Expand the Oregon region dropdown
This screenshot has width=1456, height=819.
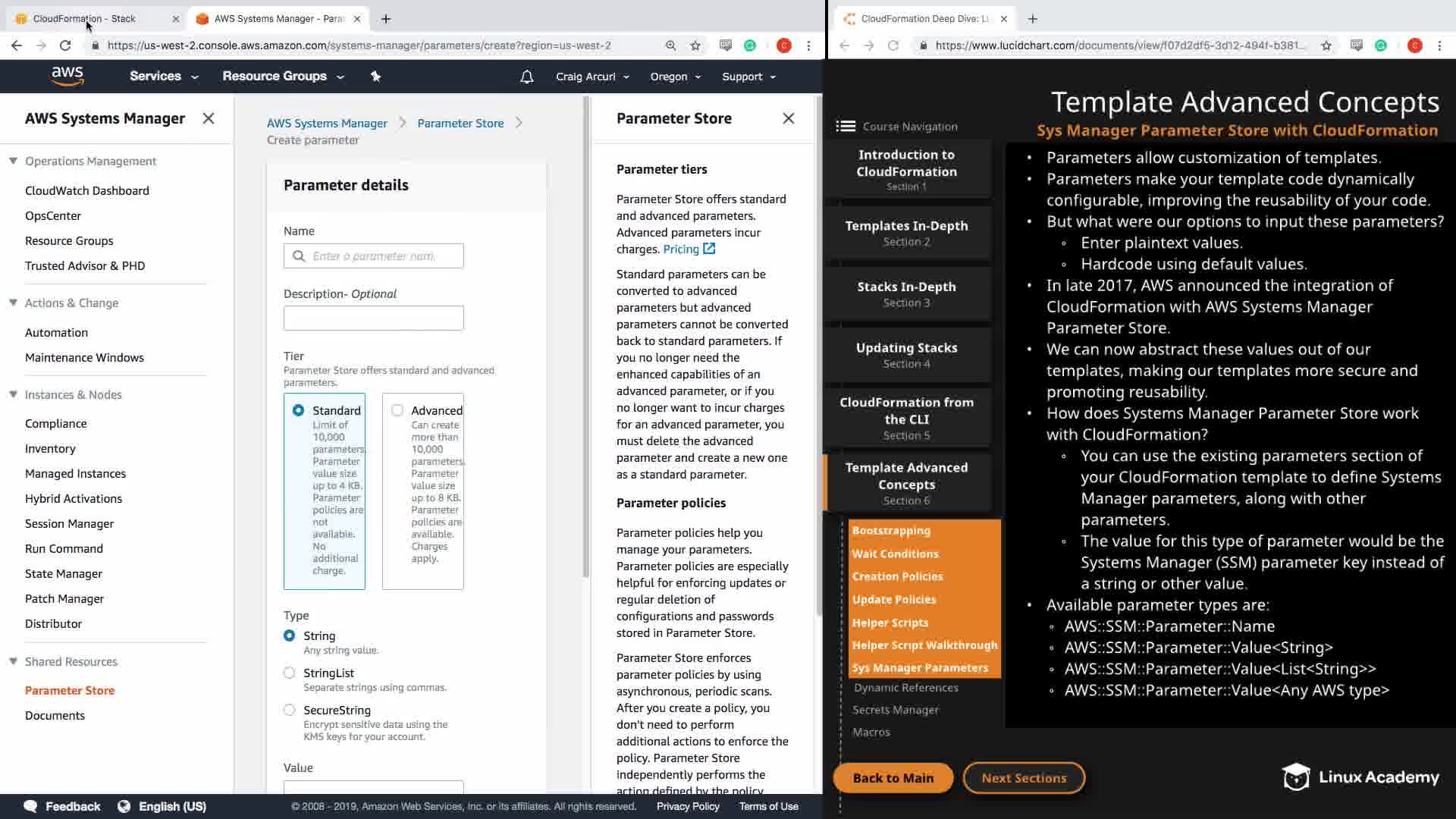click(x=675, y=77)
